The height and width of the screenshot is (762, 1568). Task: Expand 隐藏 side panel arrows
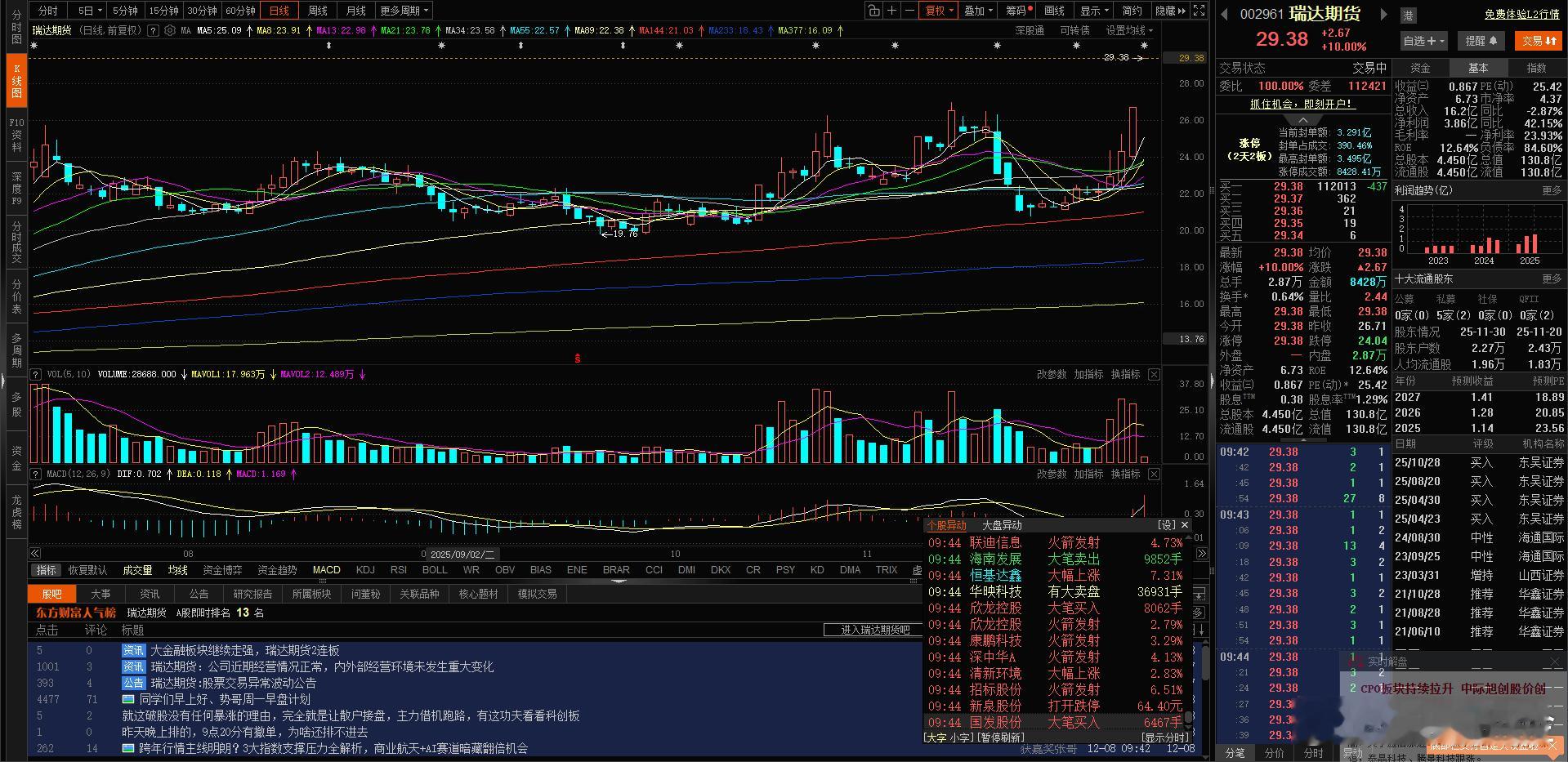tap(1170, 11)
